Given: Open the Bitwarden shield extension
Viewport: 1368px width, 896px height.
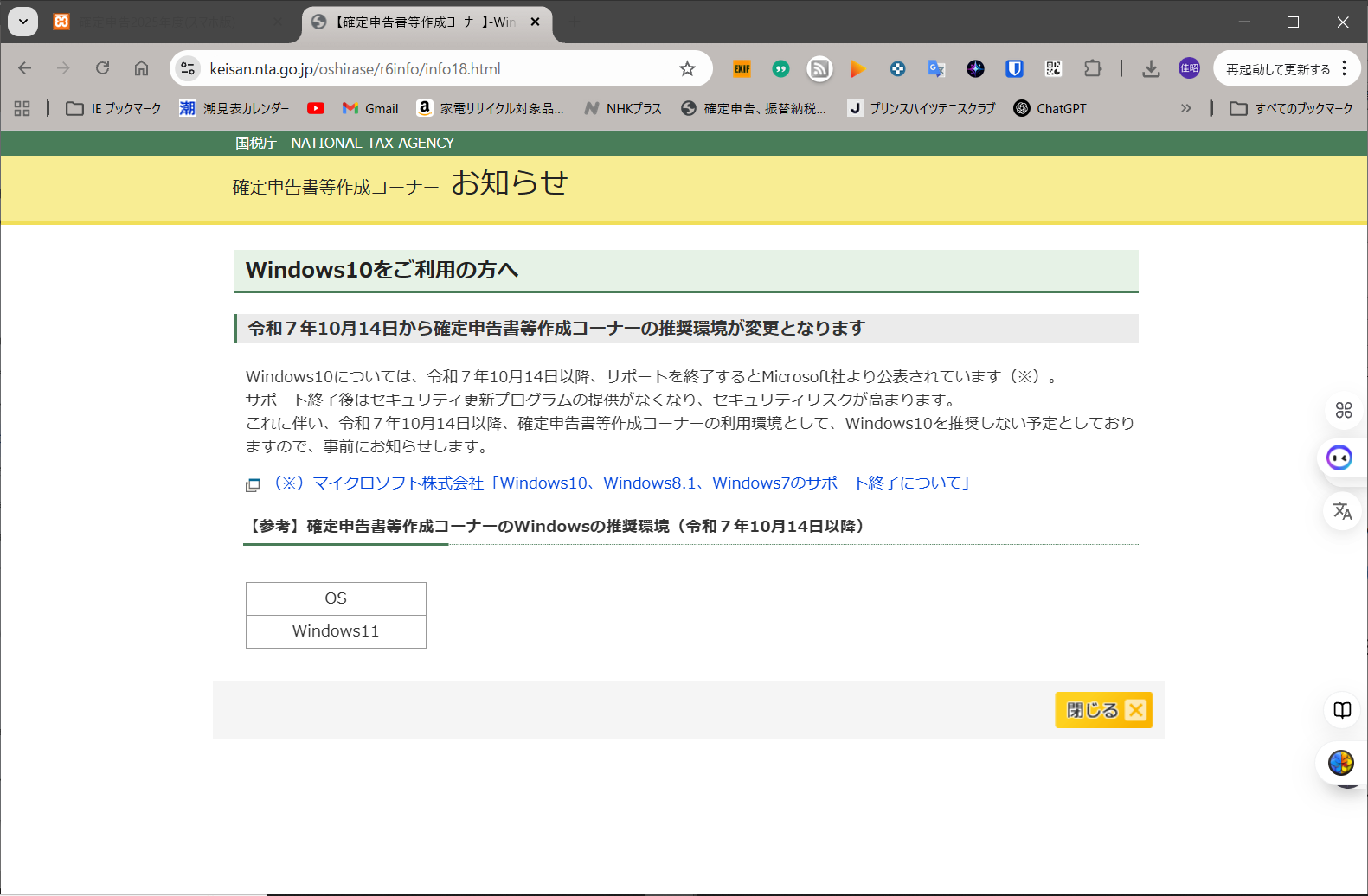Looking at the screenshot, I should tap(1014, 69).
